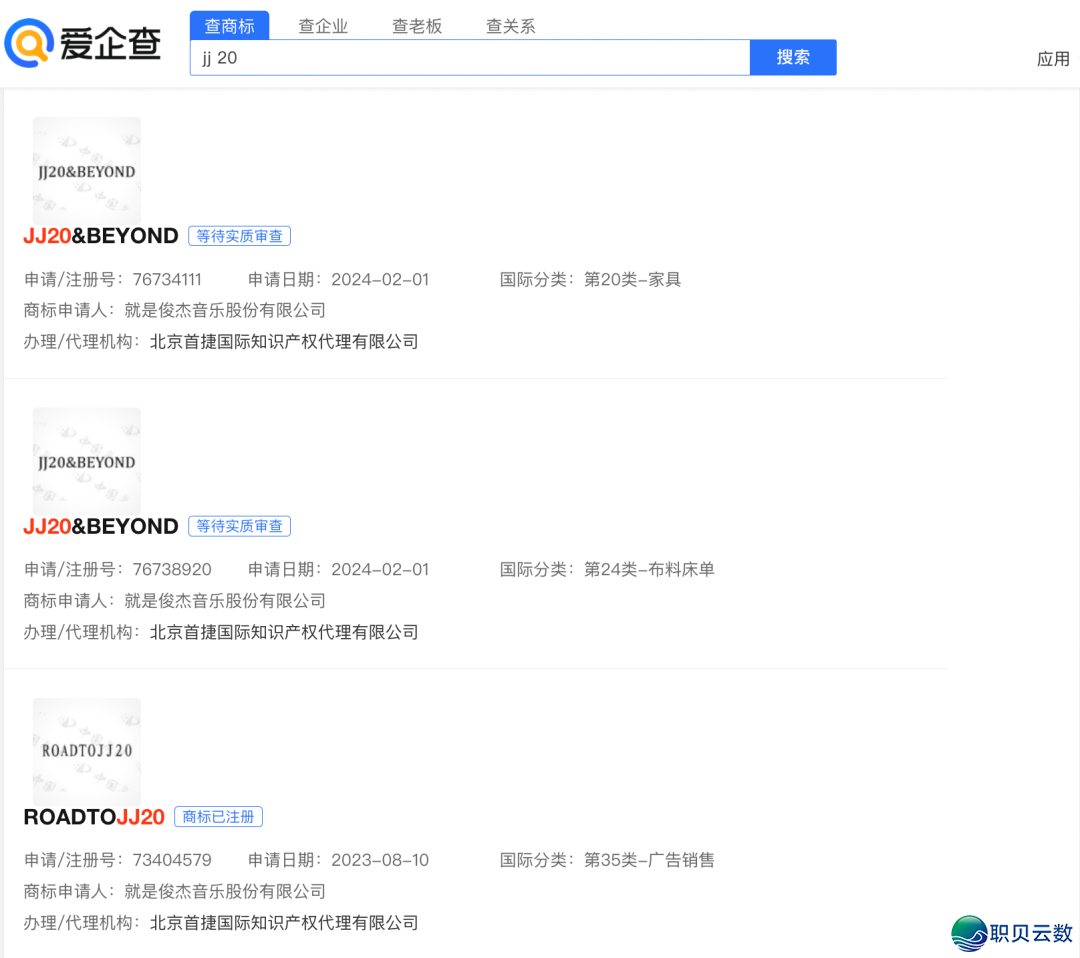Open thumbnail of JJ20&BEYOND class 20 trademark
This screenshot has width=1080, height=958.
(x=87, y=171)
